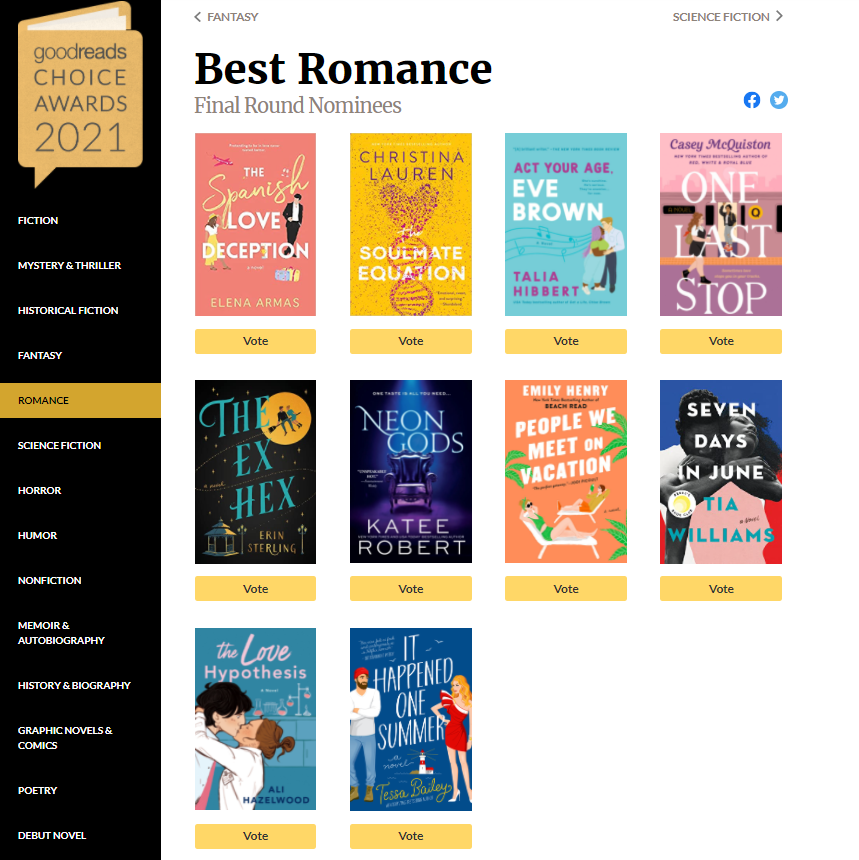The height and width of the screenshot is (860, 859).
Task: Open the Horror category in the sidebar
Action: (x=39, y=490)
